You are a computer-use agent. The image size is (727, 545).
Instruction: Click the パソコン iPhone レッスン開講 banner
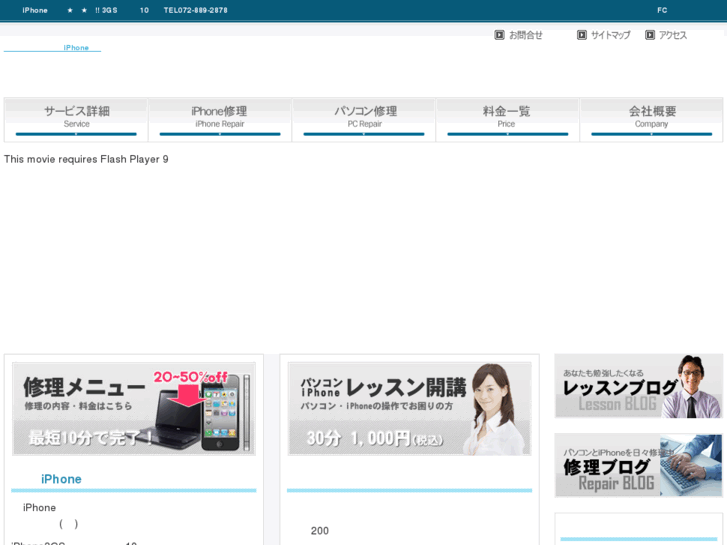tap(409, 409)
